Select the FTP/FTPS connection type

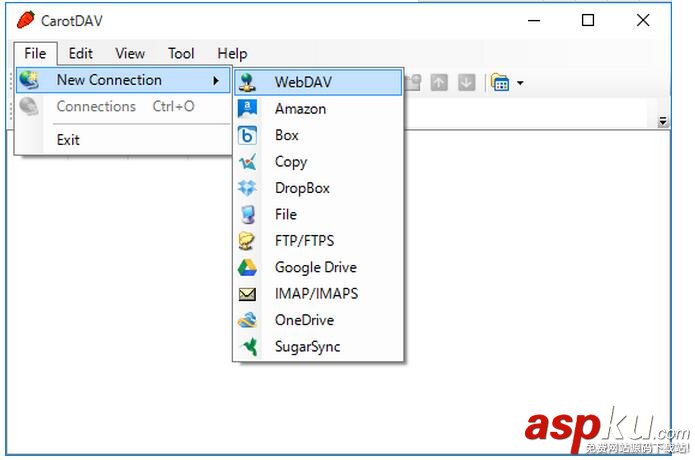(318, 241)
